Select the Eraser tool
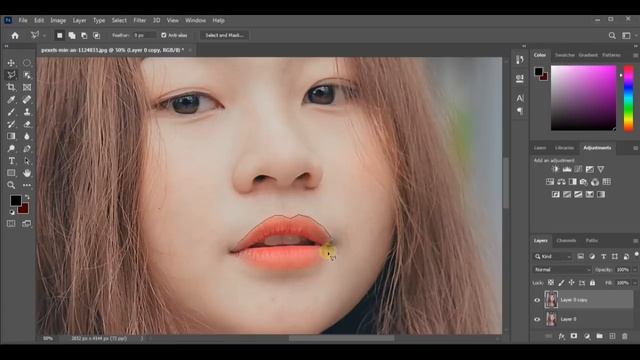The width and height of the screenshot is (640, 360). (27, 124)
